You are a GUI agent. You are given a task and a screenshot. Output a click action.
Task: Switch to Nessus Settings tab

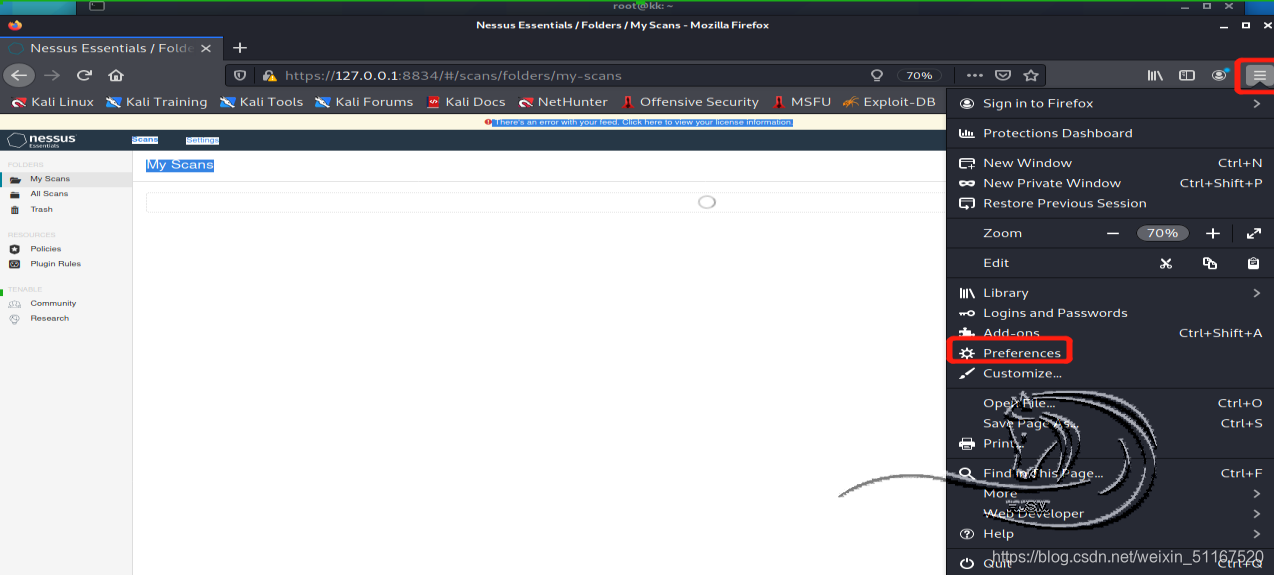[202, 140]
